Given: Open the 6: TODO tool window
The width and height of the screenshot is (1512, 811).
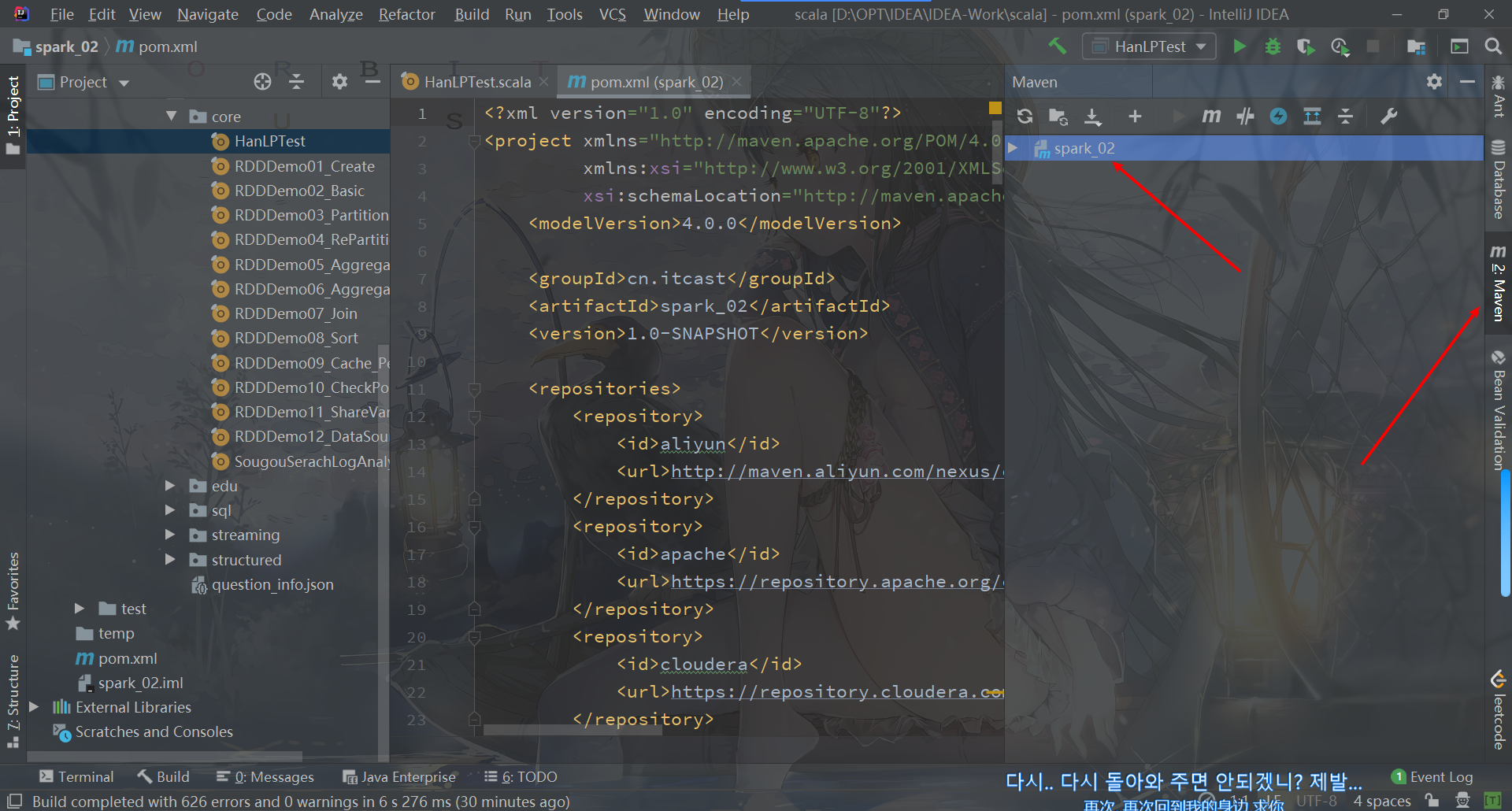Looking at the screenshot, I should tap(521, 776).
